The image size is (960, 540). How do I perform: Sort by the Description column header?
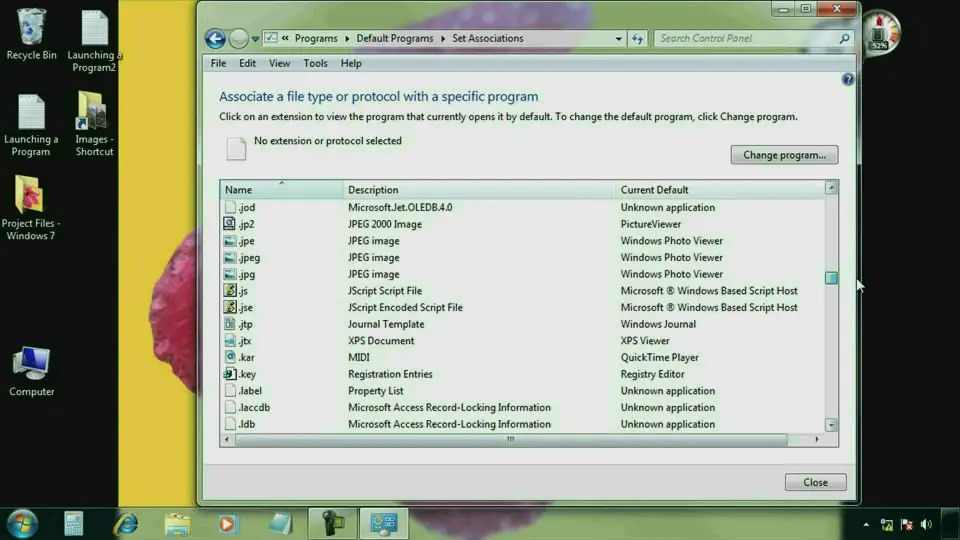coord(479,190)
